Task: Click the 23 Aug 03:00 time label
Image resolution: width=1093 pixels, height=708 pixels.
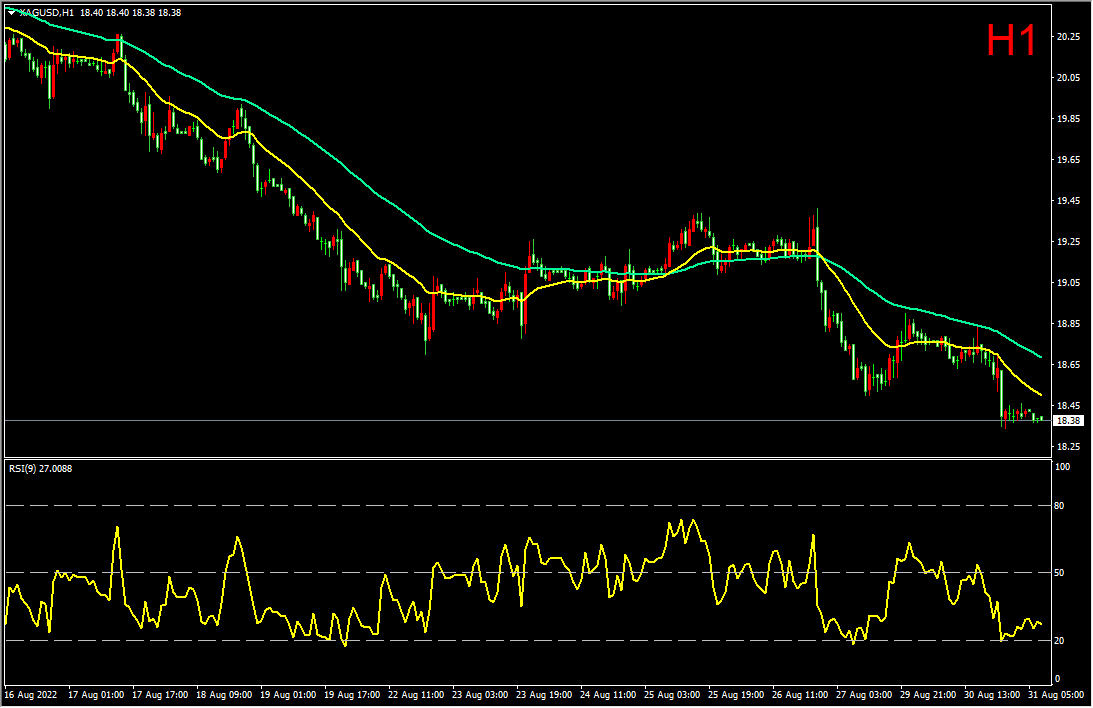Action: (480, 695)
